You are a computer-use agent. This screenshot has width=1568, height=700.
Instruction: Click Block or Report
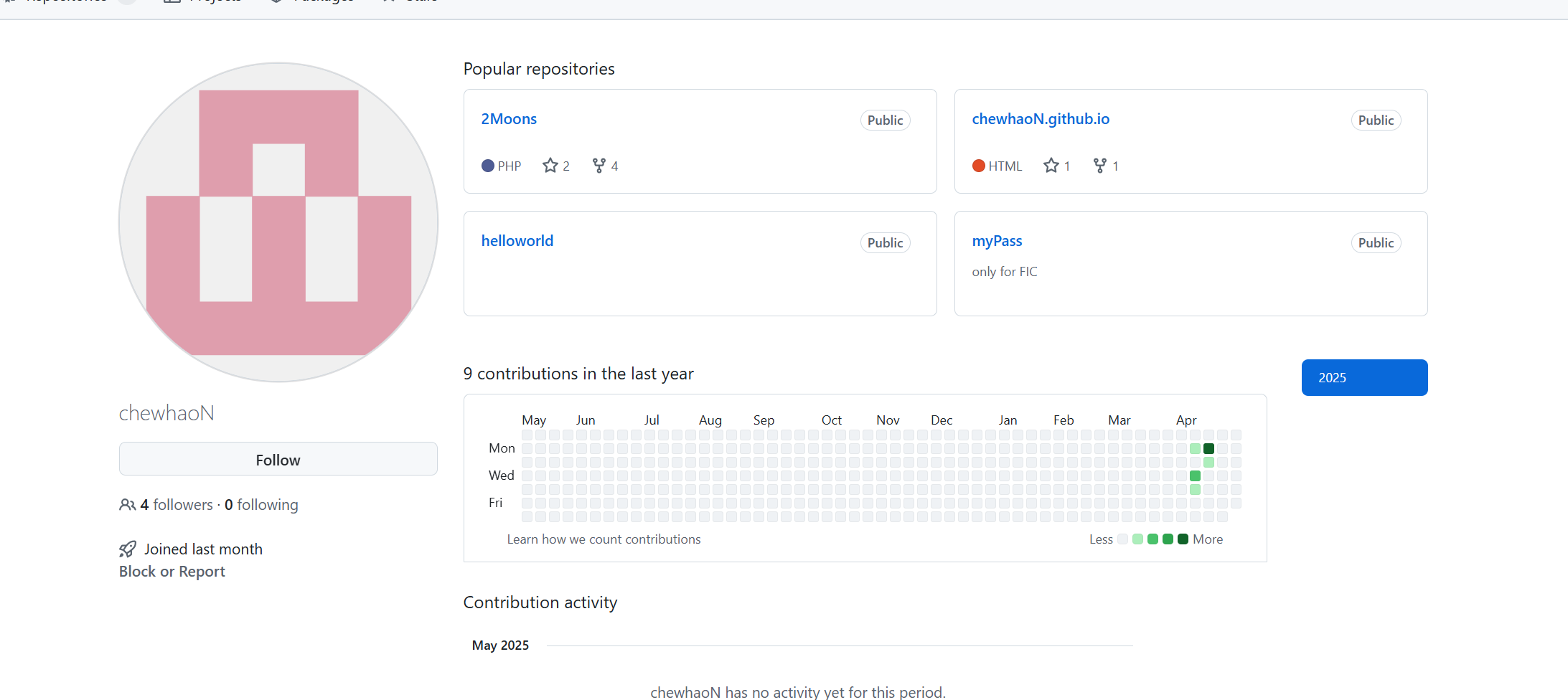click(x=172, y=572)
